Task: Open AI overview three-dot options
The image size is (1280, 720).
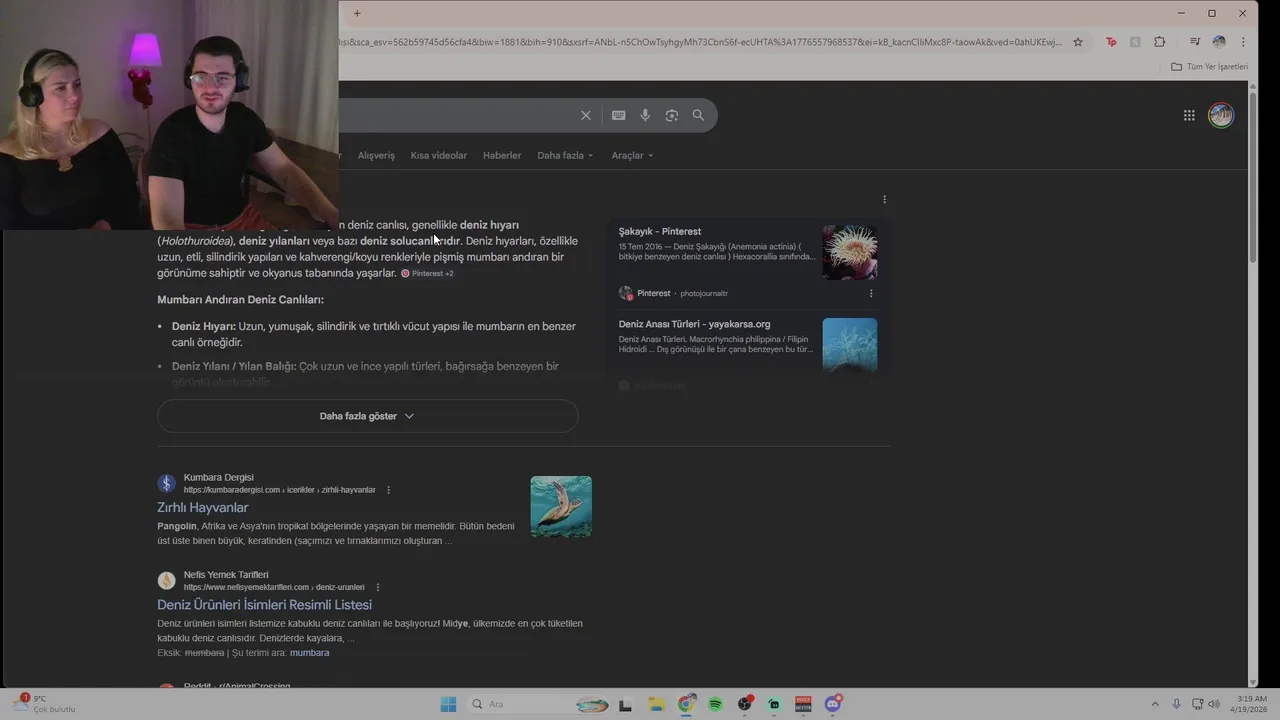Action: [x=884, y=199]
